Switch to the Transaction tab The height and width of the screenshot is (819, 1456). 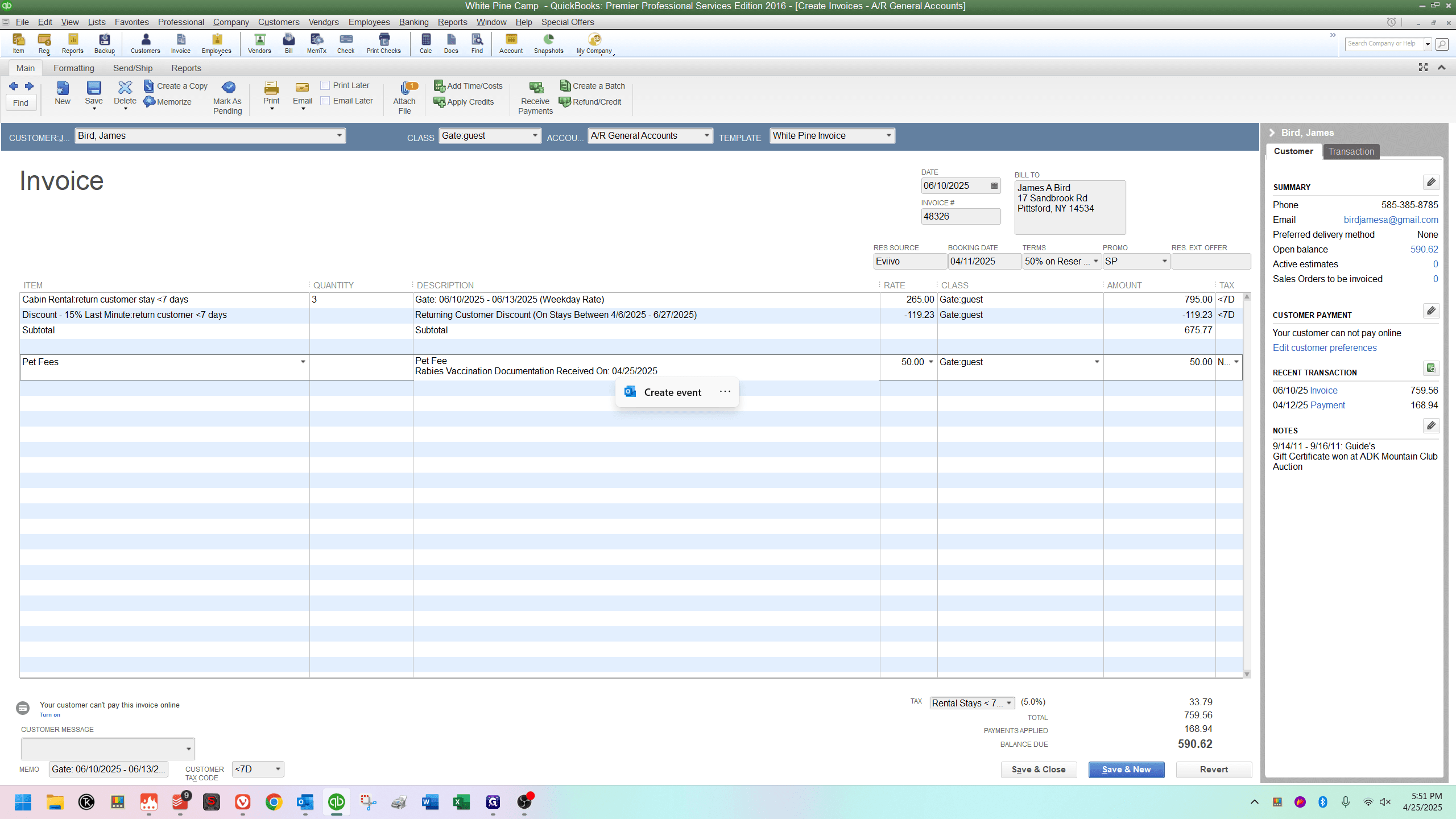coord(1351,152)
